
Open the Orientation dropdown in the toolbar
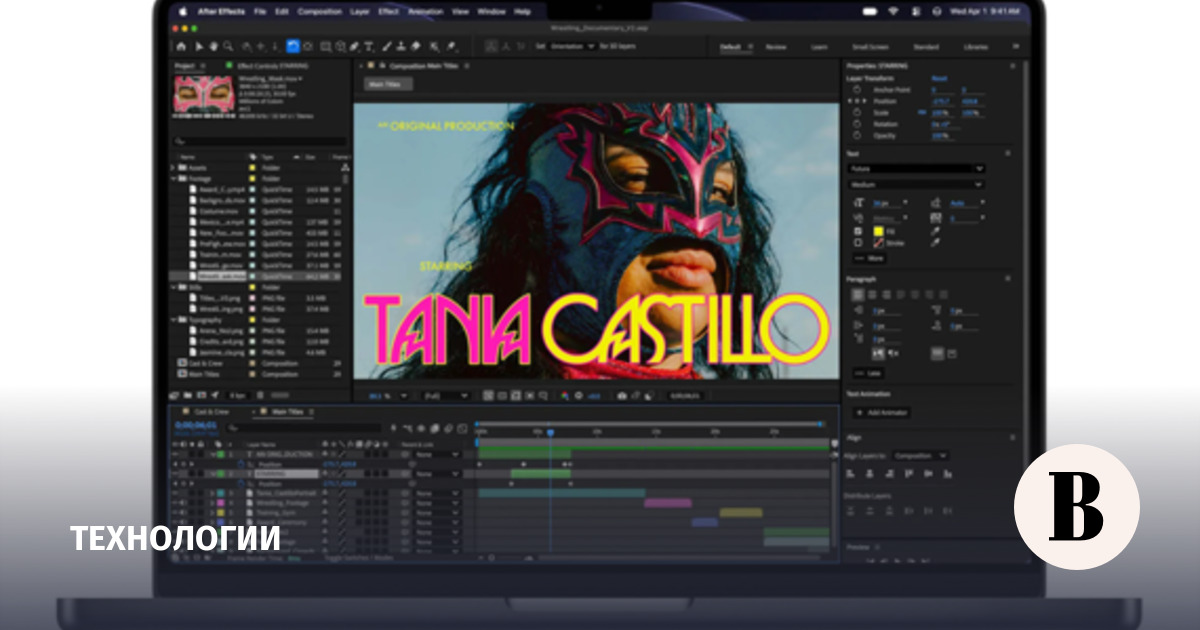pyautogui.click(x=573, y=46)
